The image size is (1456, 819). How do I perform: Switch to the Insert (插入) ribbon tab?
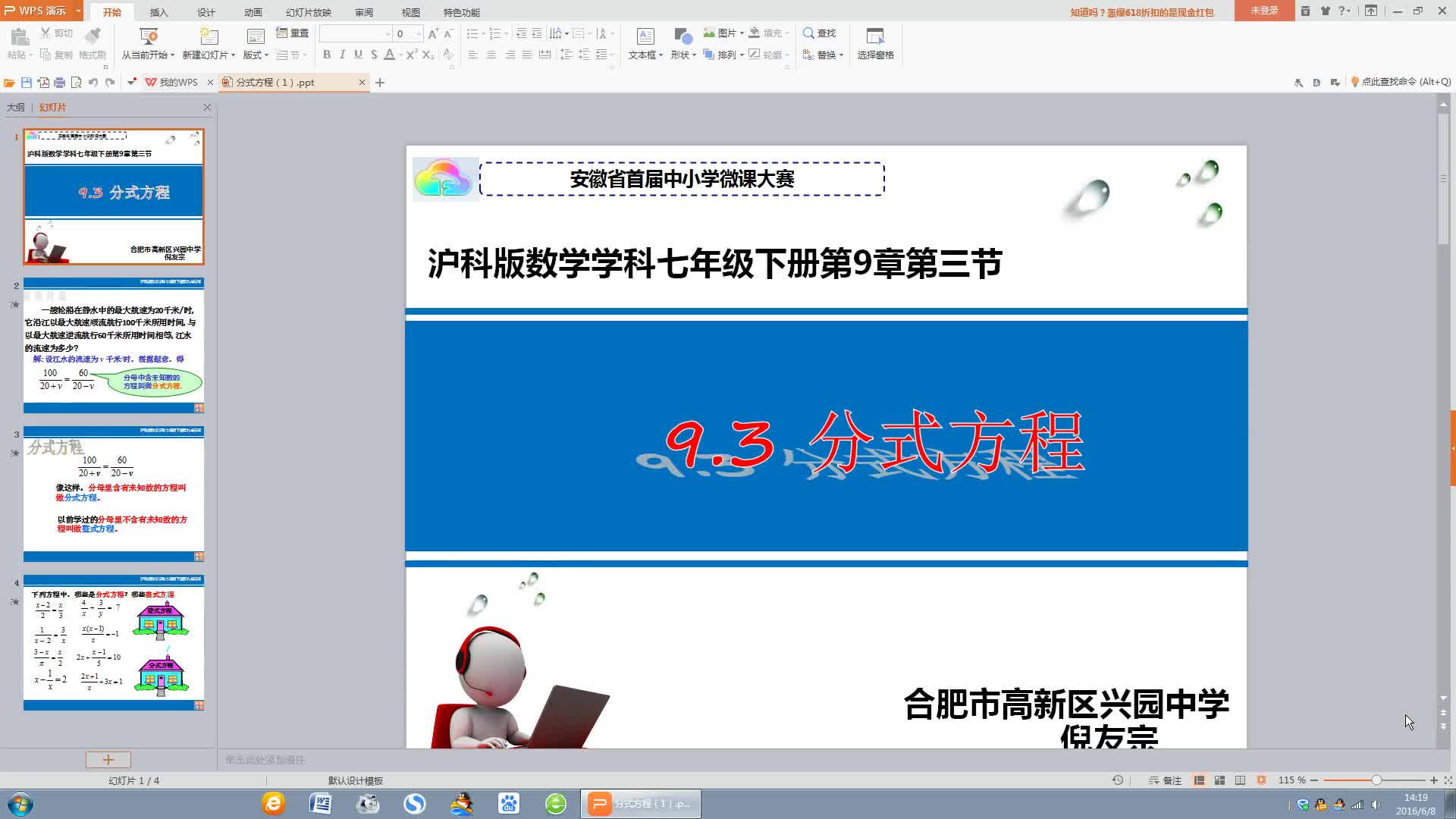(158, 12)
